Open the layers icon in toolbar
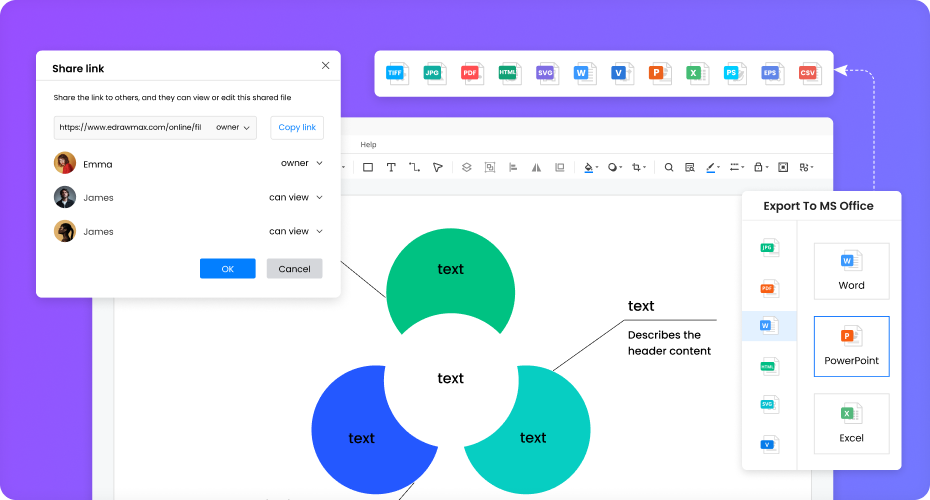This screenshot has width=930, height=500. click(466, 167)
